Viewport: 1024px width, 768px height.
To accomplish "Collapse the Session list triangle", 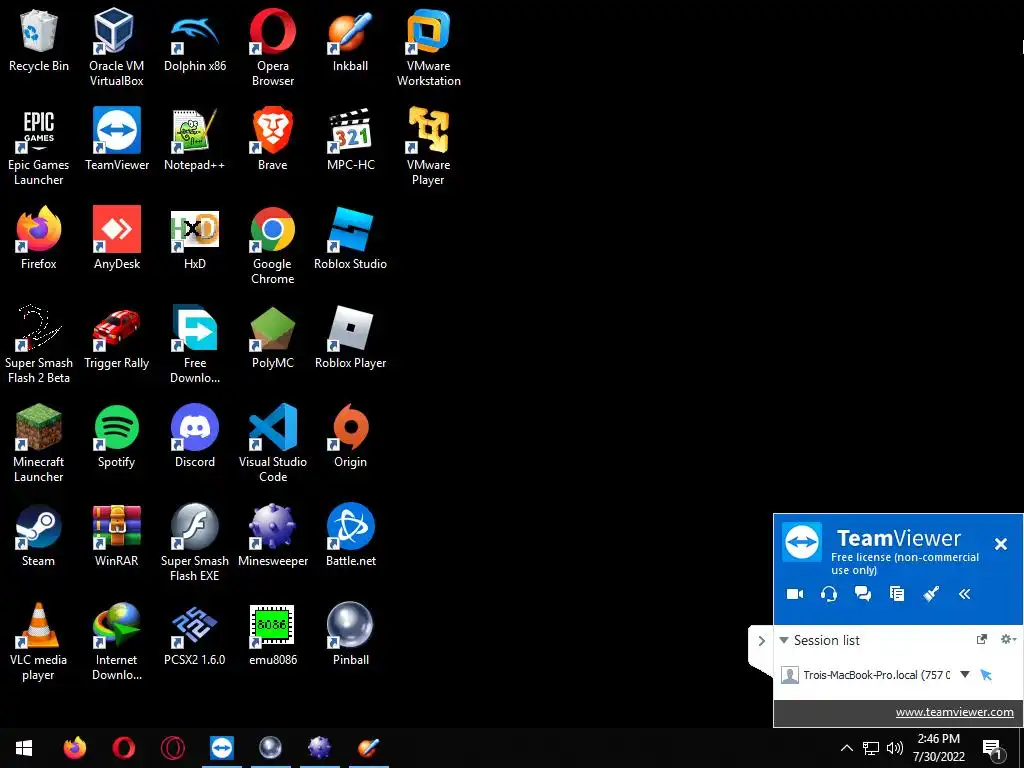I will click(784, 640).
